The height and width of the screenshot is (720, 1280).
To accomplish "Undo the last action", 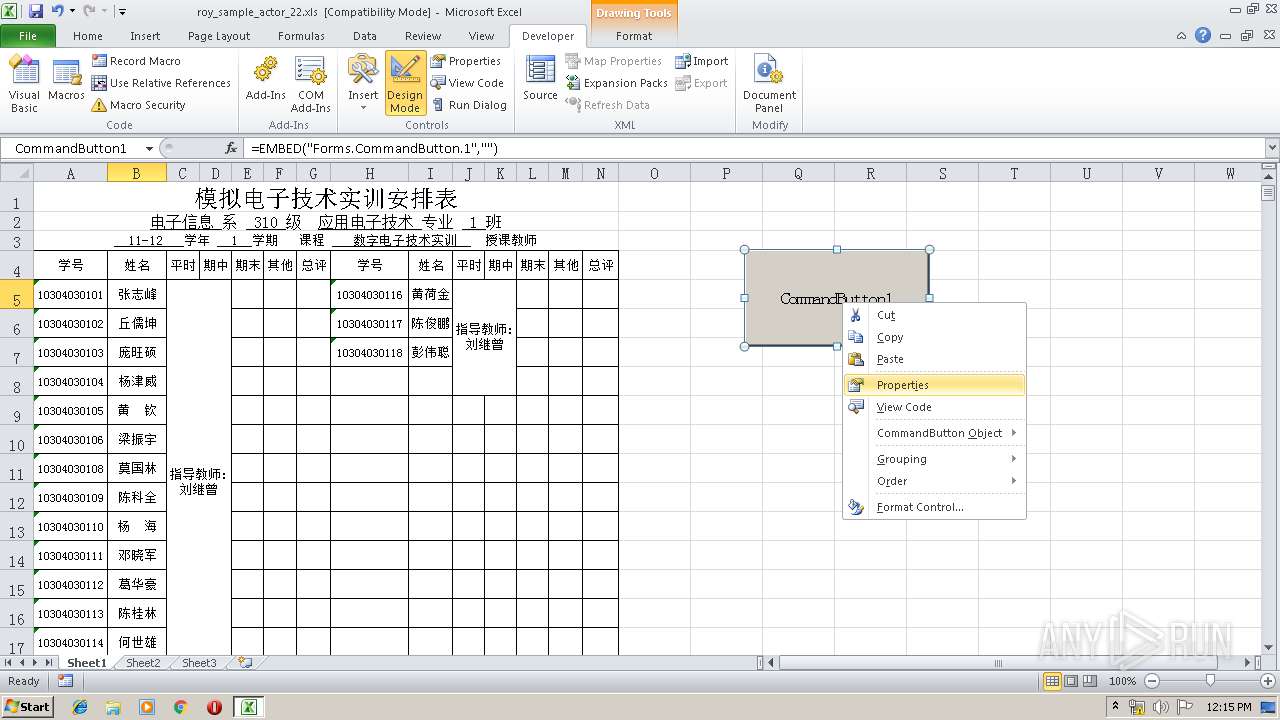I will pos(57,11).
